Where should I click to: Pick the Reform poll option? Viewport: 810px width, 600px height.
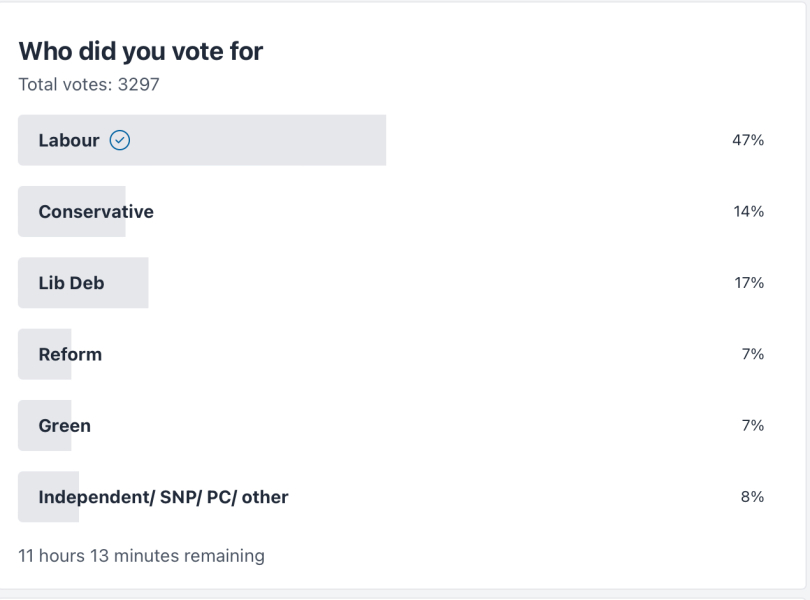point(70,354)
